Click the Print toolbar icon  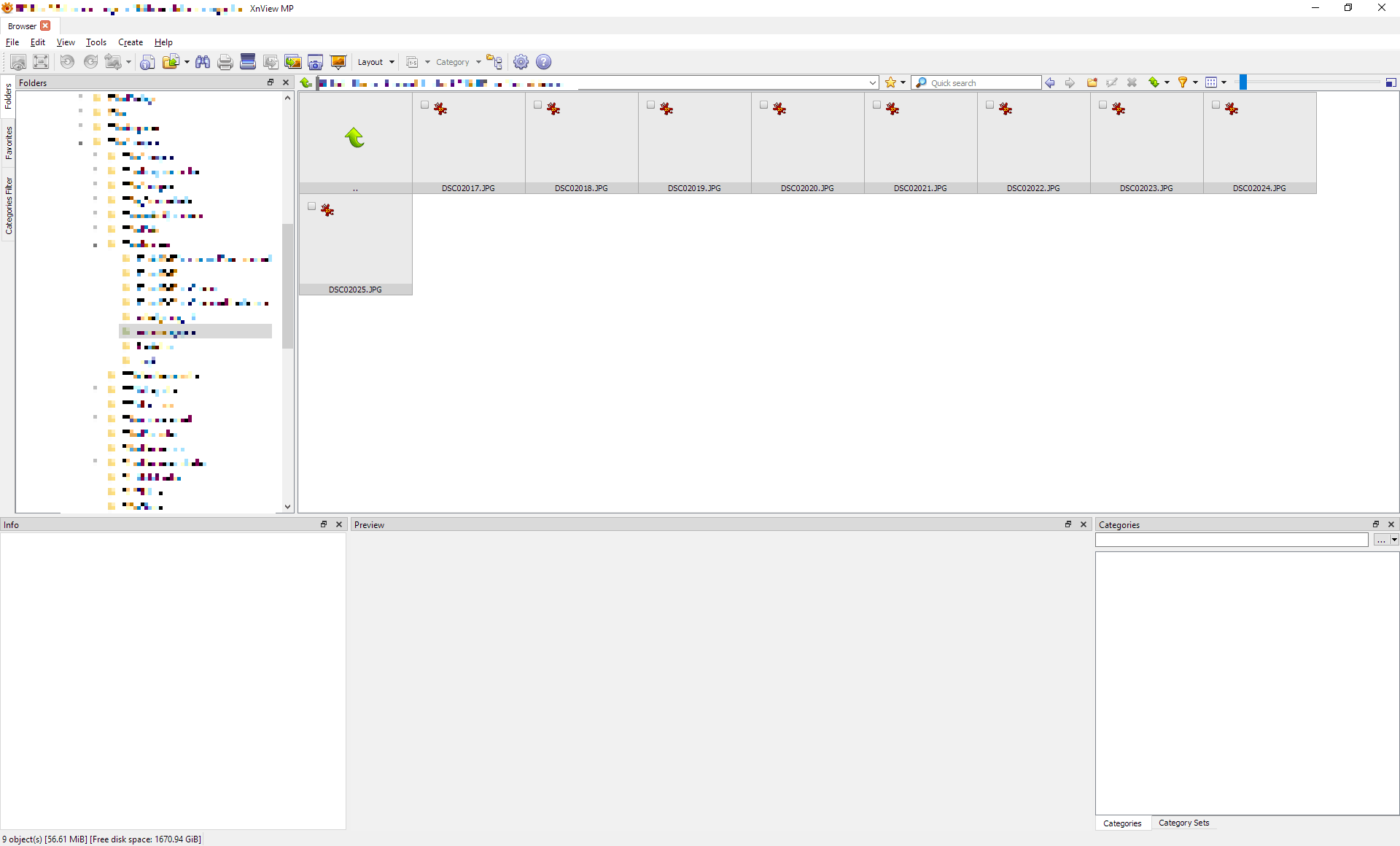tap(225, 62)
